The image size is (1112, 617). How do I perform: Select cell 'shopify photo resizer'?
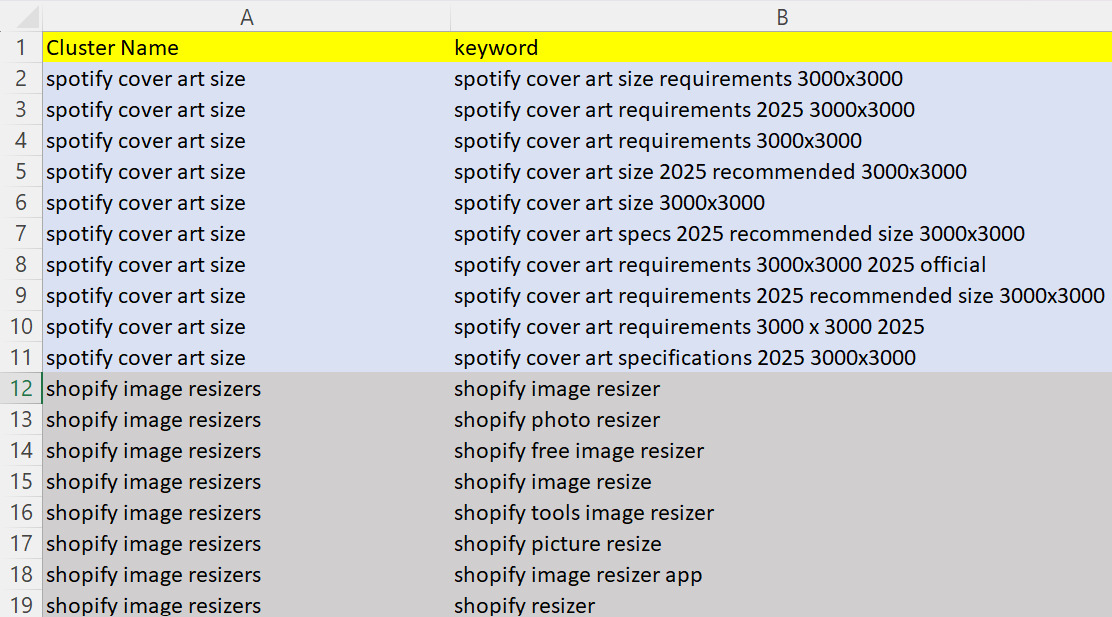(x=782, y=420)
